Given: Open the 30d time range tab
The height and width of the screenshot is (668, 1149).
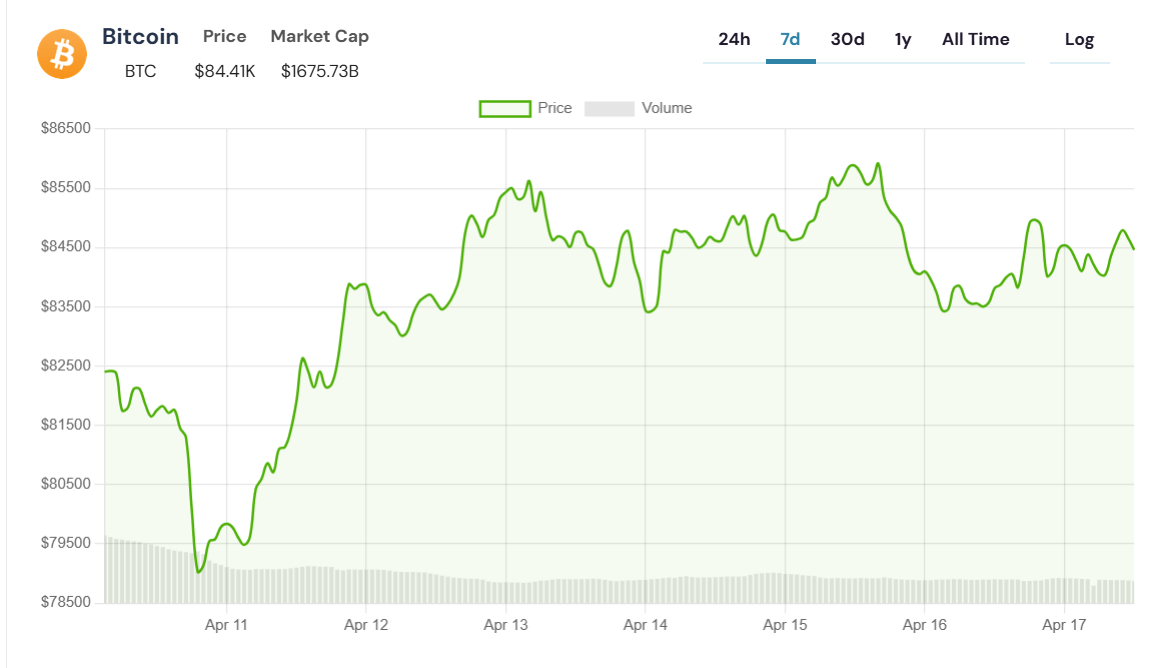Looking at the screenshot, I should tap(847, 40).
